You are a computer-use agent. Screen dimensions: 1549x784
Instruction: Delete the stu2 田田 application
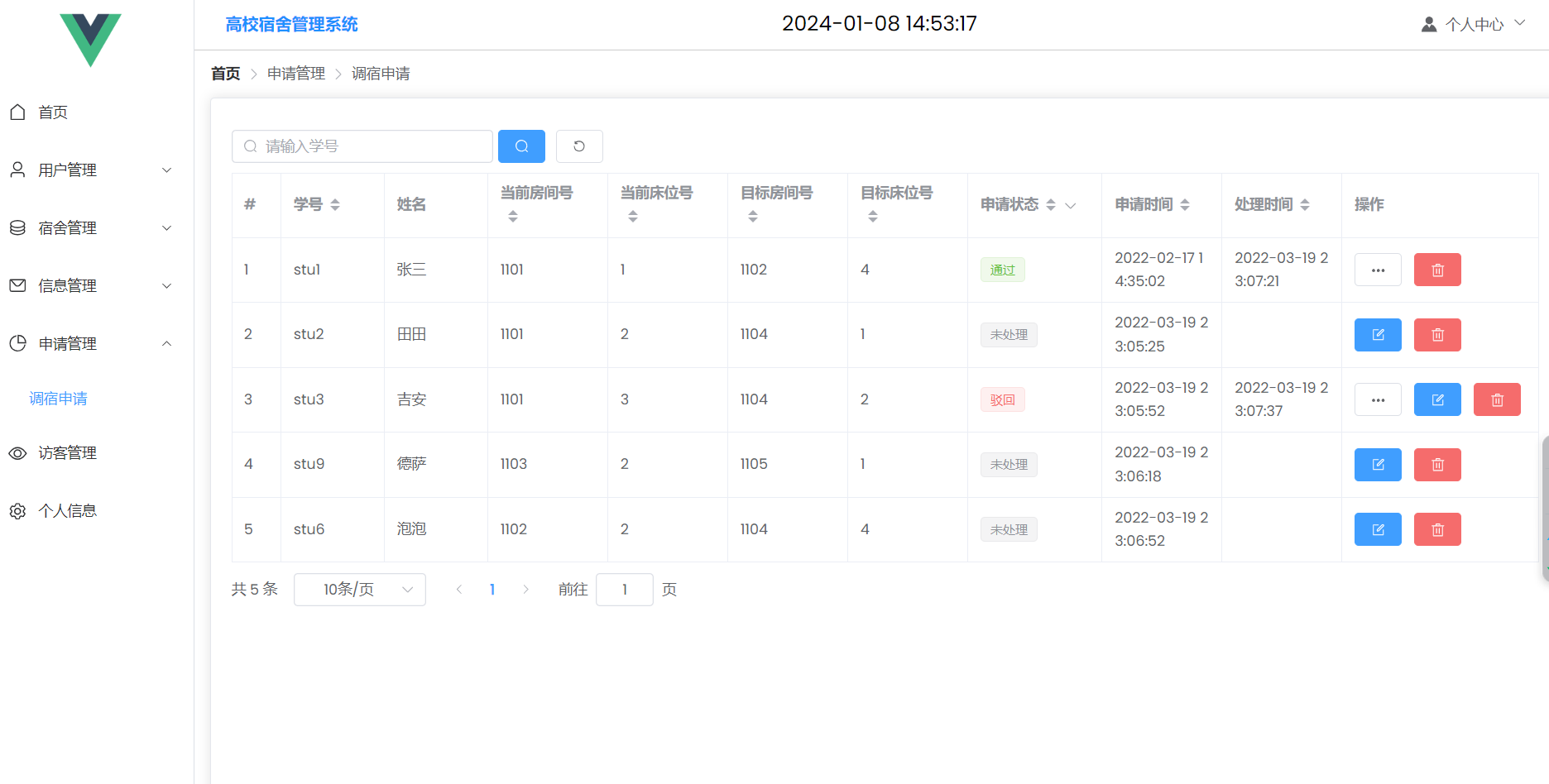(x=1437, y=335)
